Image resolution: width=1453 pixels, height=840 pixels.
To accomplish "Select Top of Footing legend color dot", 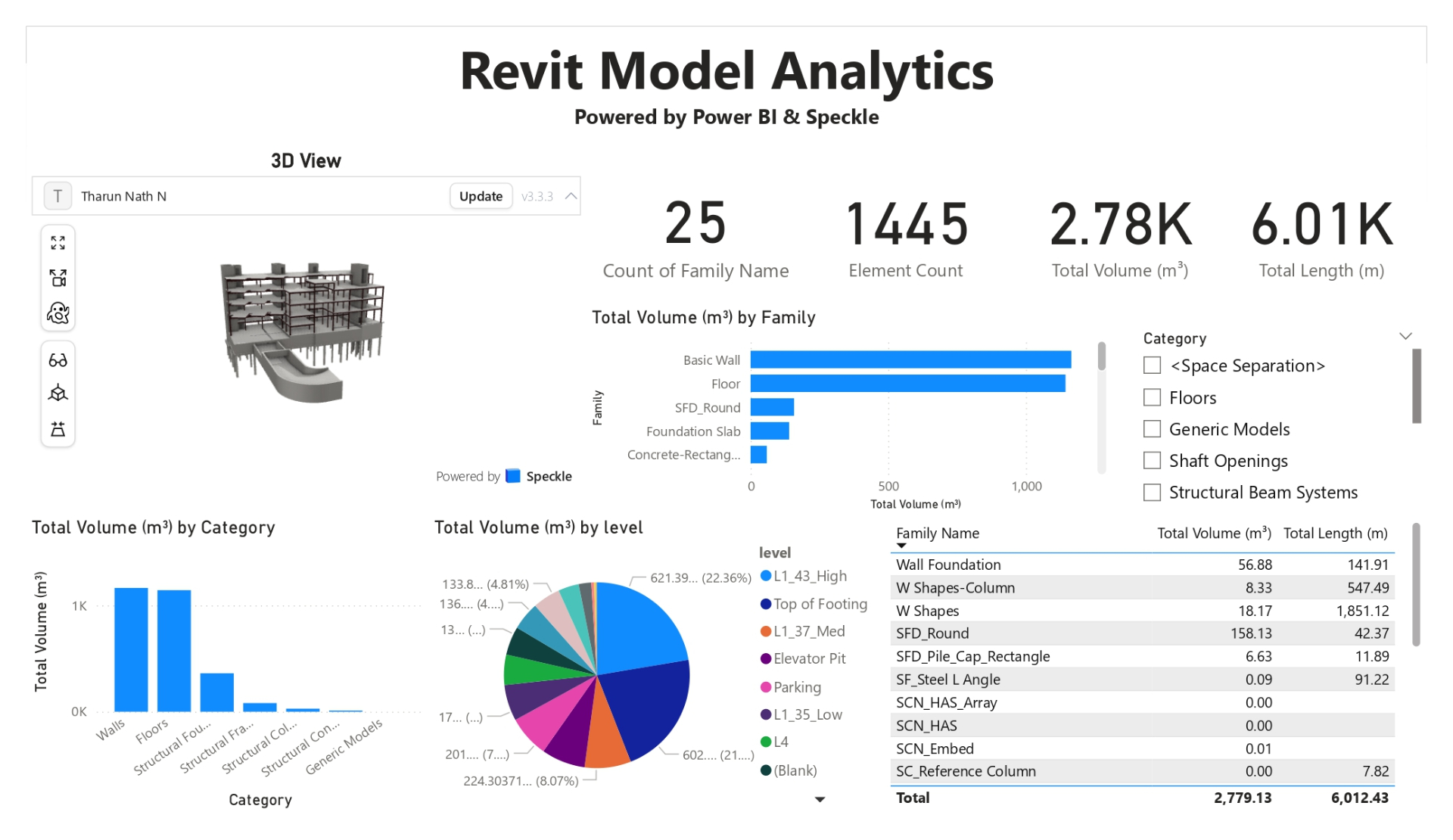I will (x=766, y=604).
